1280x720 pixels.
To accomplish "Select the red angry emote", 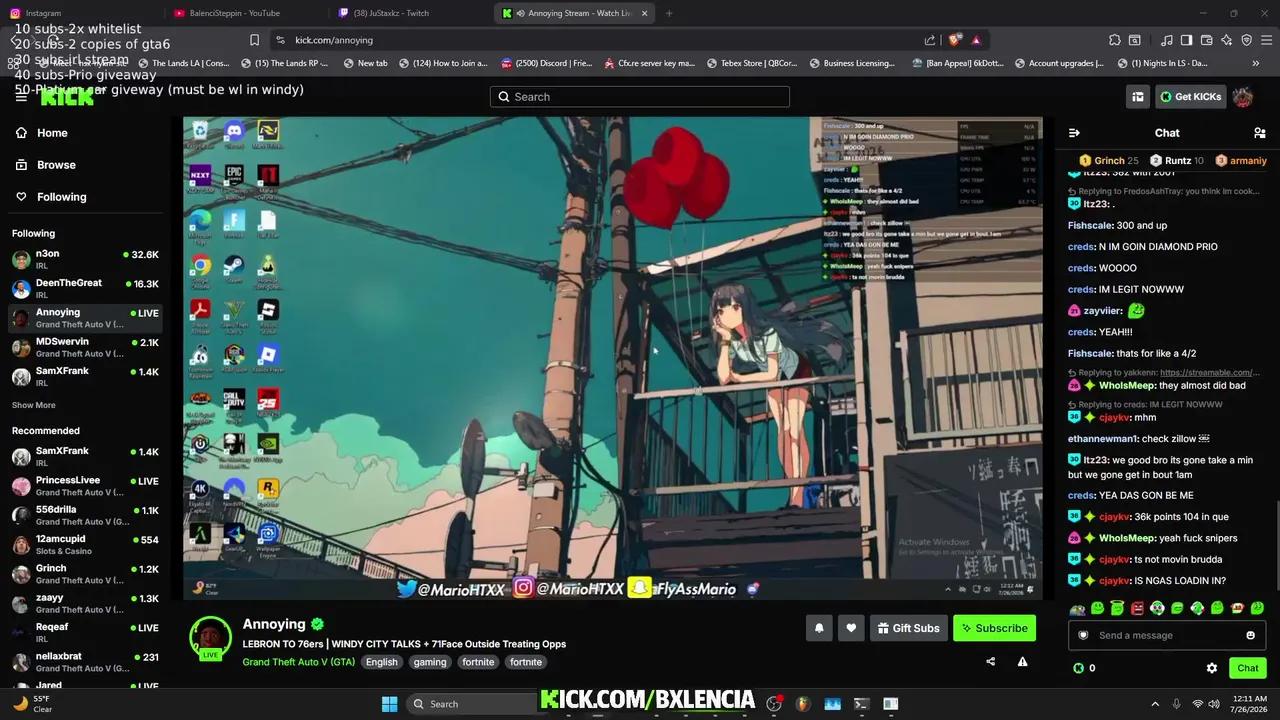I will (x=1137, y=608).
